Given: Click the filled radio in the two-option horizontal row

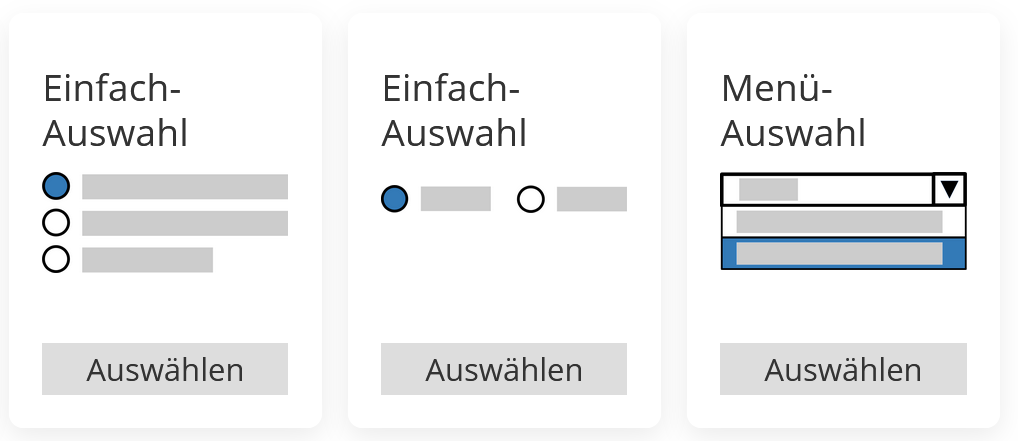Looking at the screenshot, I should coord(395,199).
